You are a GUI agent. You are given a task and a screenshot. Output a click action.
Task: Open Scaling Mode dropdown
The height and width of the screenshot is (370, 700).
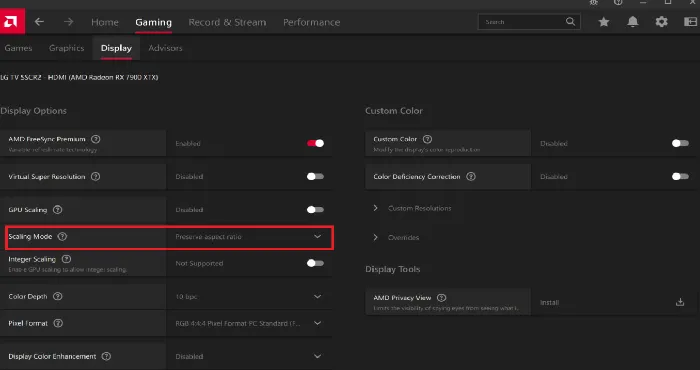pos(317,237)
